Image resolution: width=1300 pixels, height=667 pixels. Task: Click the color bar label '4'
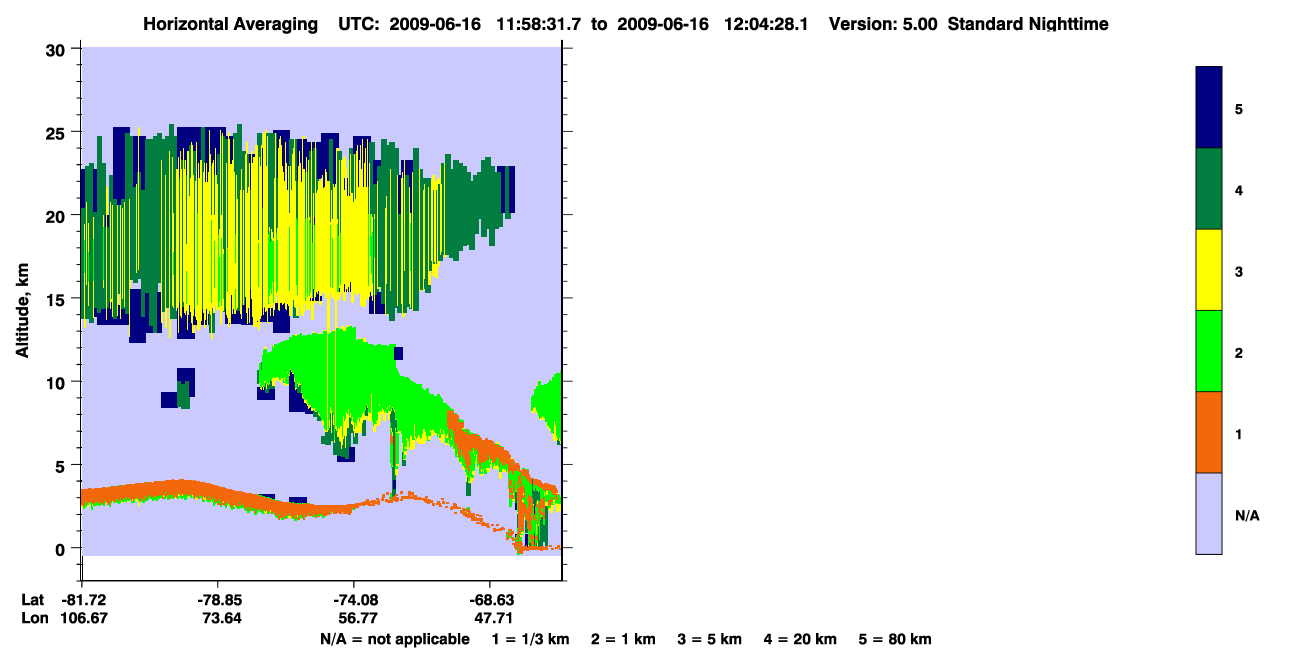[x=1239, y=190]
